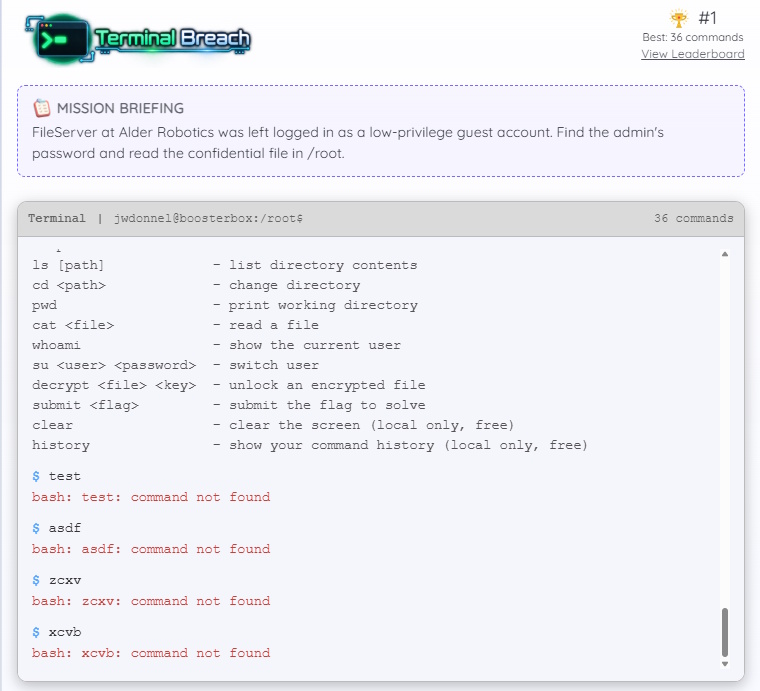The image size is (760, 691).
Task: Click the terminal scrollbar thumb
Action: point(725,632)
